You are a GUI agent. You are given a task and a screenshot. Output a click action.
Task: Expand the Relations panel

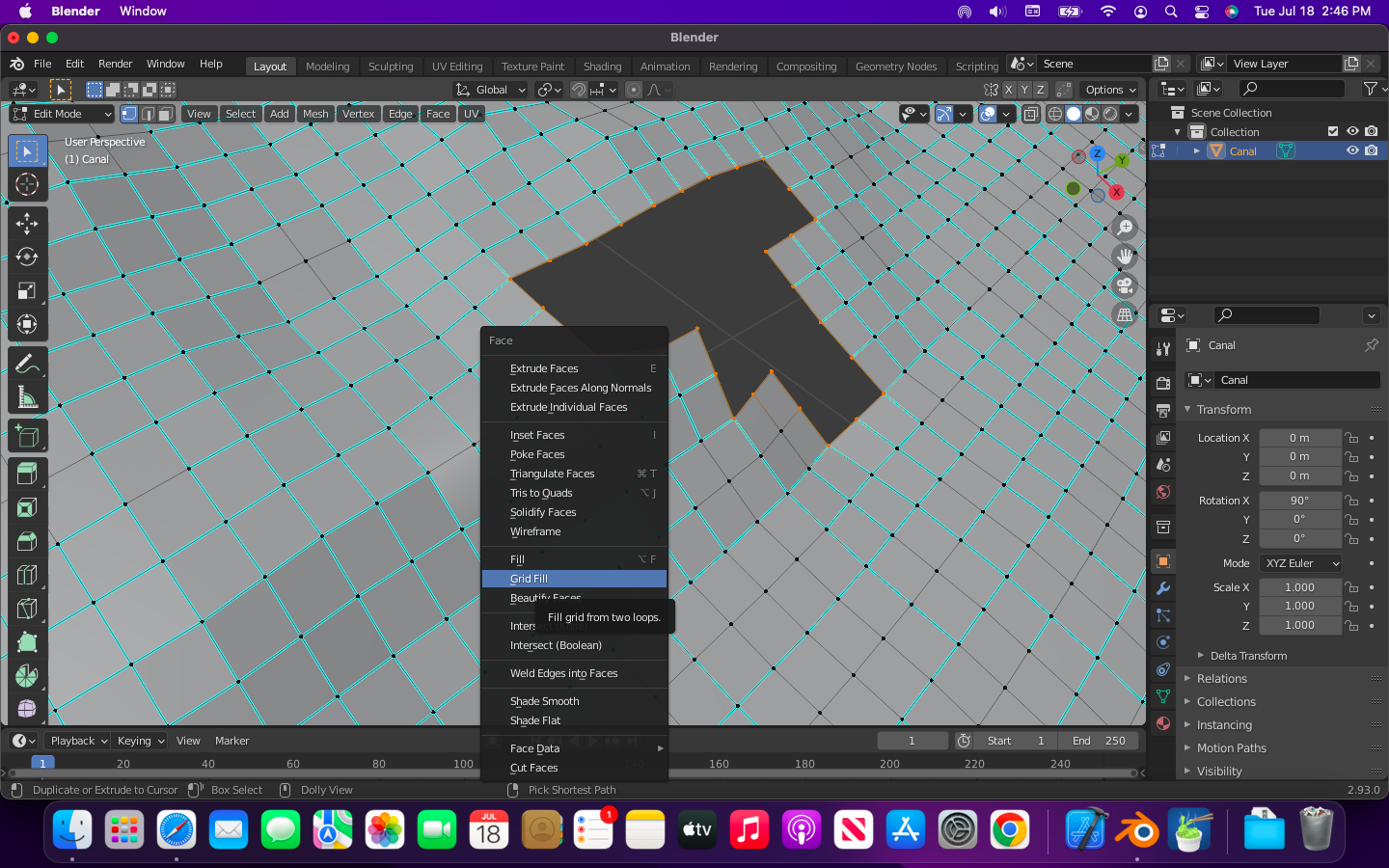pyautogui.click(x=1221, y=679)
